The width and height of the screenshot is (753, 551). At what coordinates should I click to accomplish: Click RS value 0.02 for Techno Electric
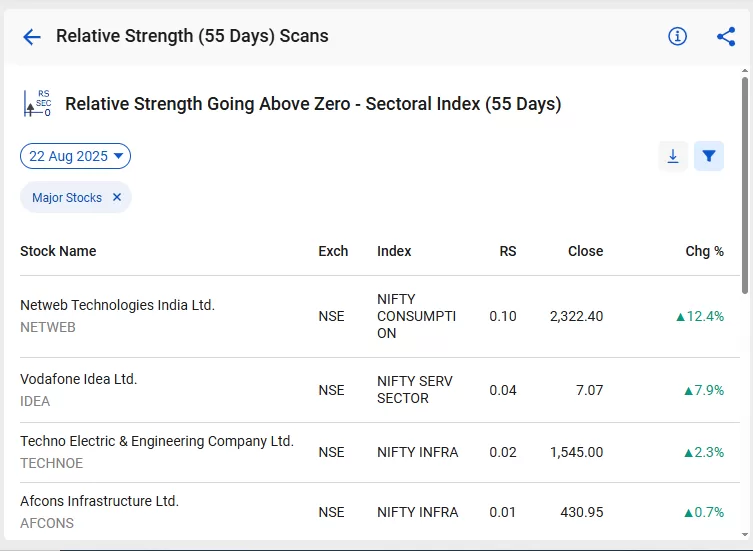coord(503,452)
